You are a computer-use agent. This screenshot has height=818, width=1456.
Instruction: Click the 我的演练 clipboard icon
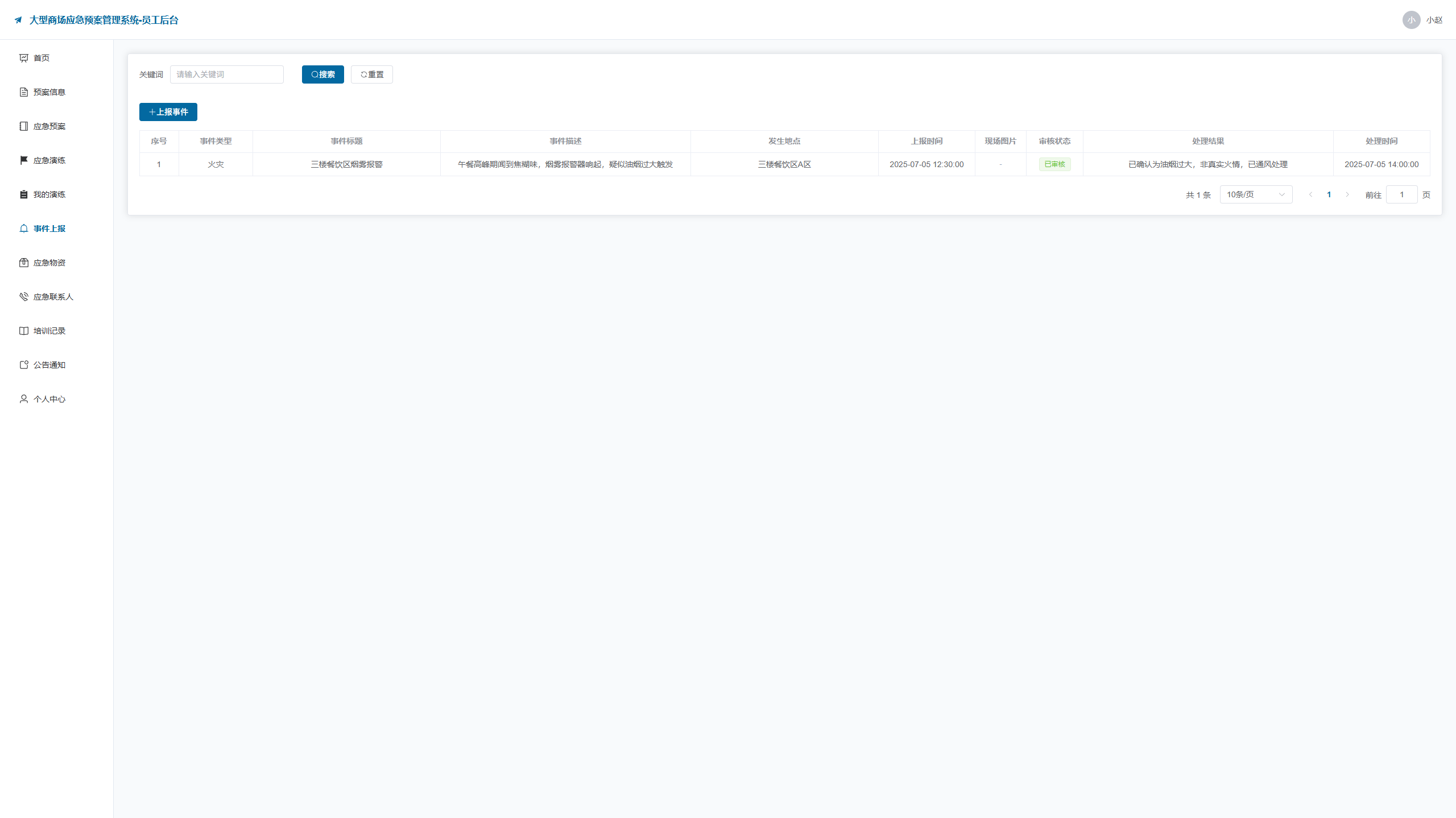coord(24,194)
